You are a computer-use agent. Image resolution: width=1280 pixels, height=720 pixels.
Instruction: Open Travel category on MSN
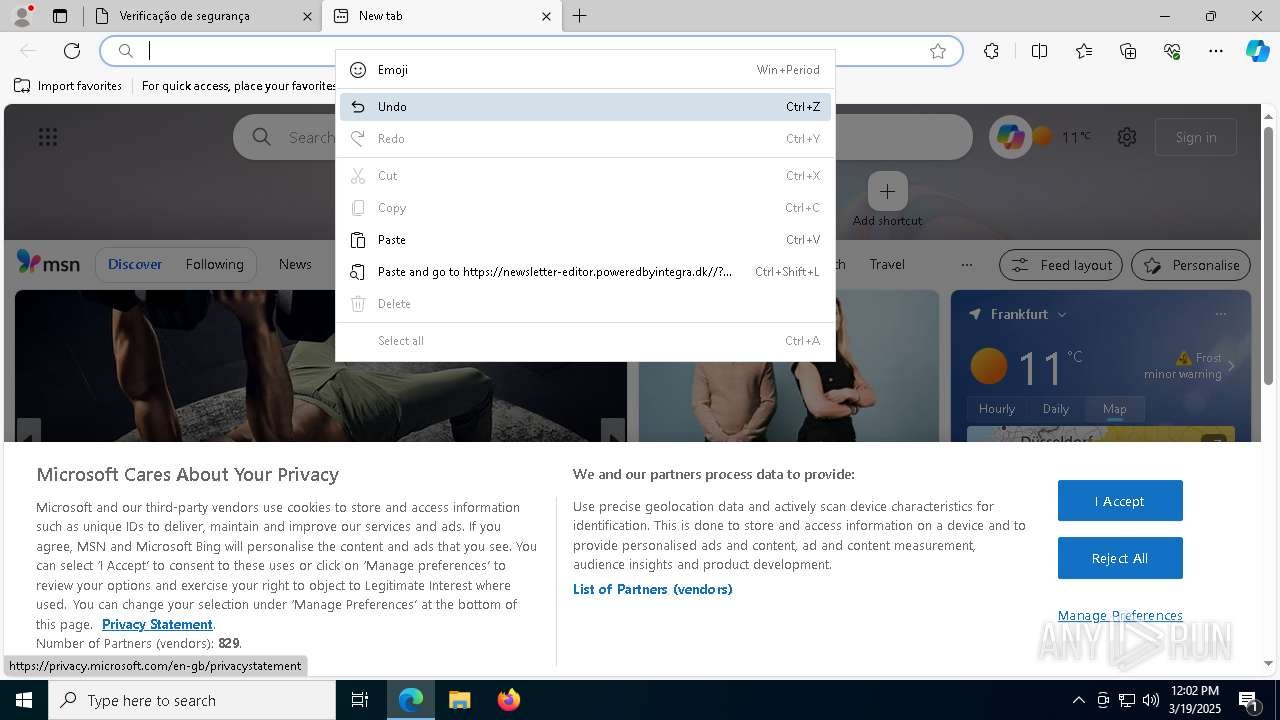pos(887,264)
